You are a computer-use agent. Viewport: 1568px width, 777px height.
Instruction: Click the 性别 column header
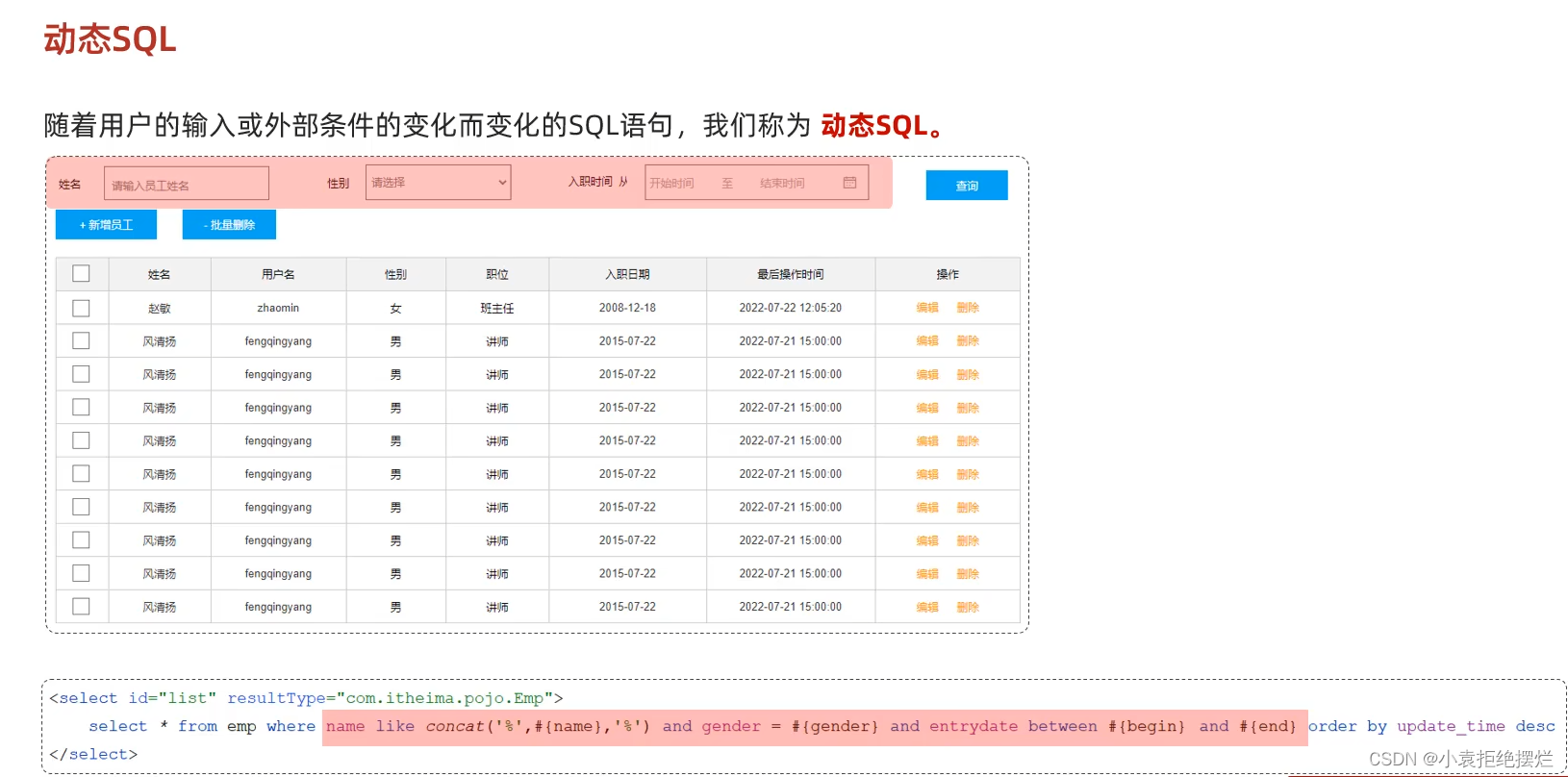pos(395,274)
